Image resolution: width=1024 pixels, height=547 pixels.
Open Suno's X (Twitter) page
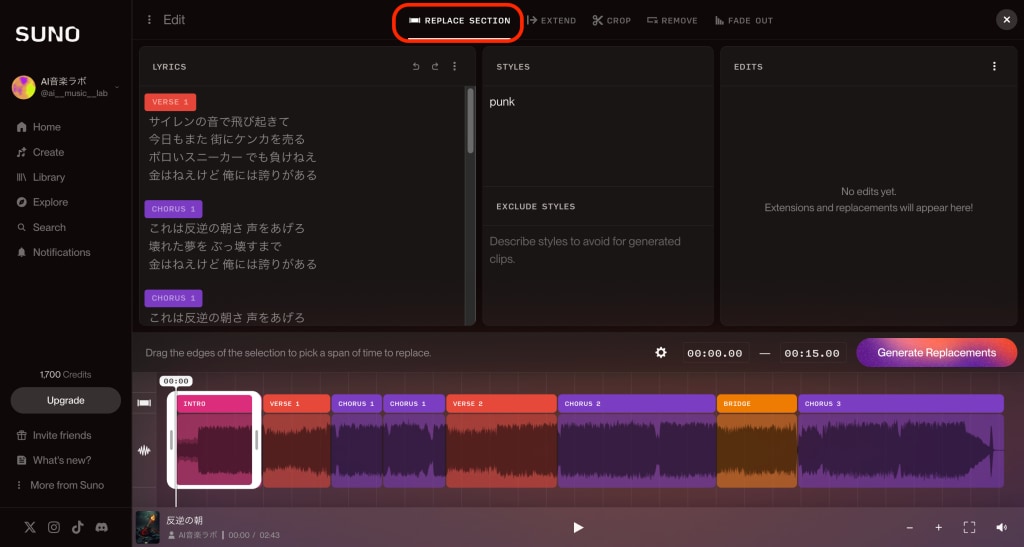click(x=30, y=527)
